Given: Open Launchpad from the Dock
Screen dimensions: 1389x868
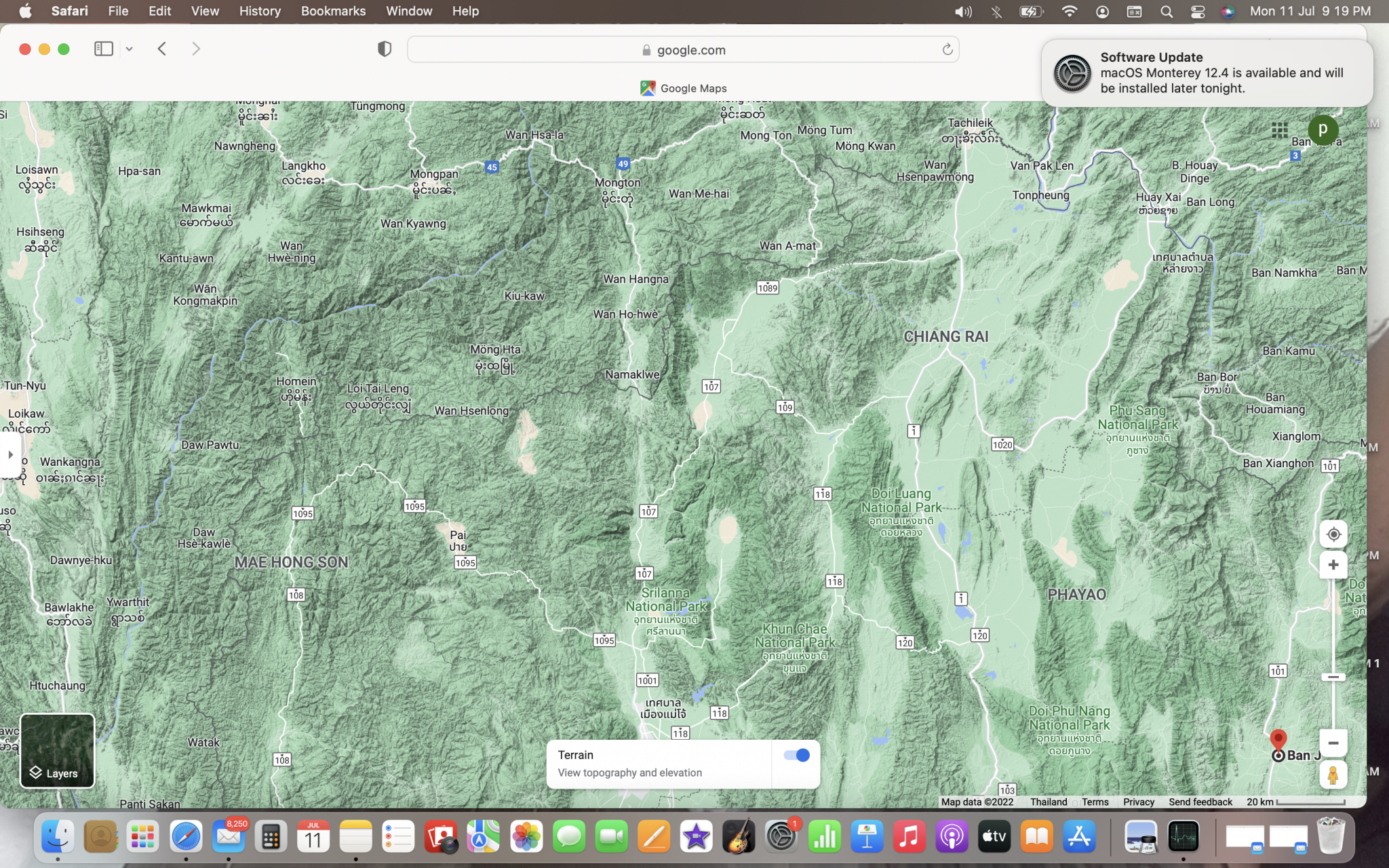Looking at the screenshot, I should (143, 836).
